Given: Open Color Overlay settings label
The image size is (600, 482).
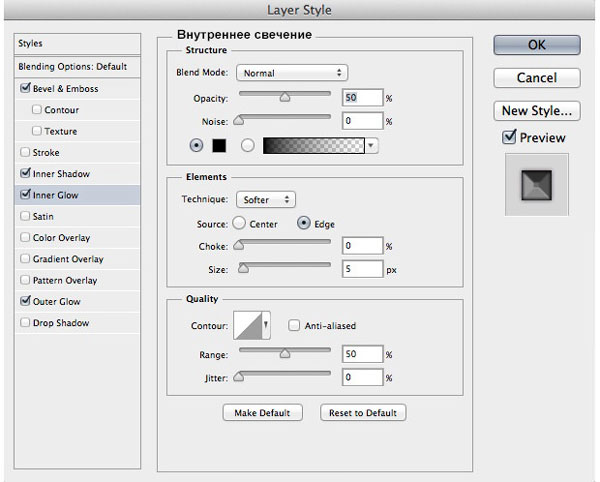Looking at the screenshot, I should coord(61,238).
